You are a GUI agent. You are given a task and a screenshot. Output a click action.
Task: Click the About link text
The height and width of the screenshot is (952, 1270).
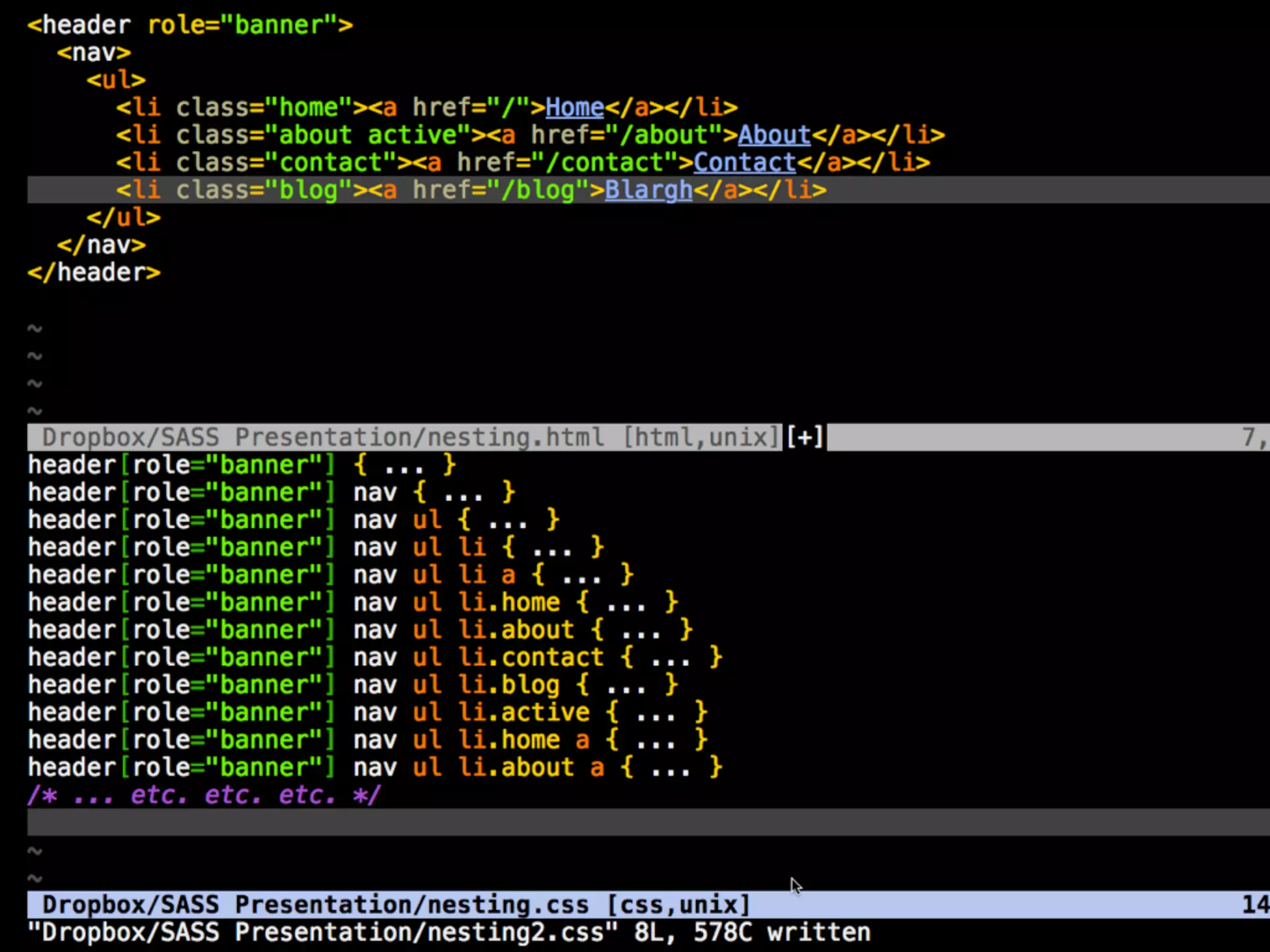773,135
